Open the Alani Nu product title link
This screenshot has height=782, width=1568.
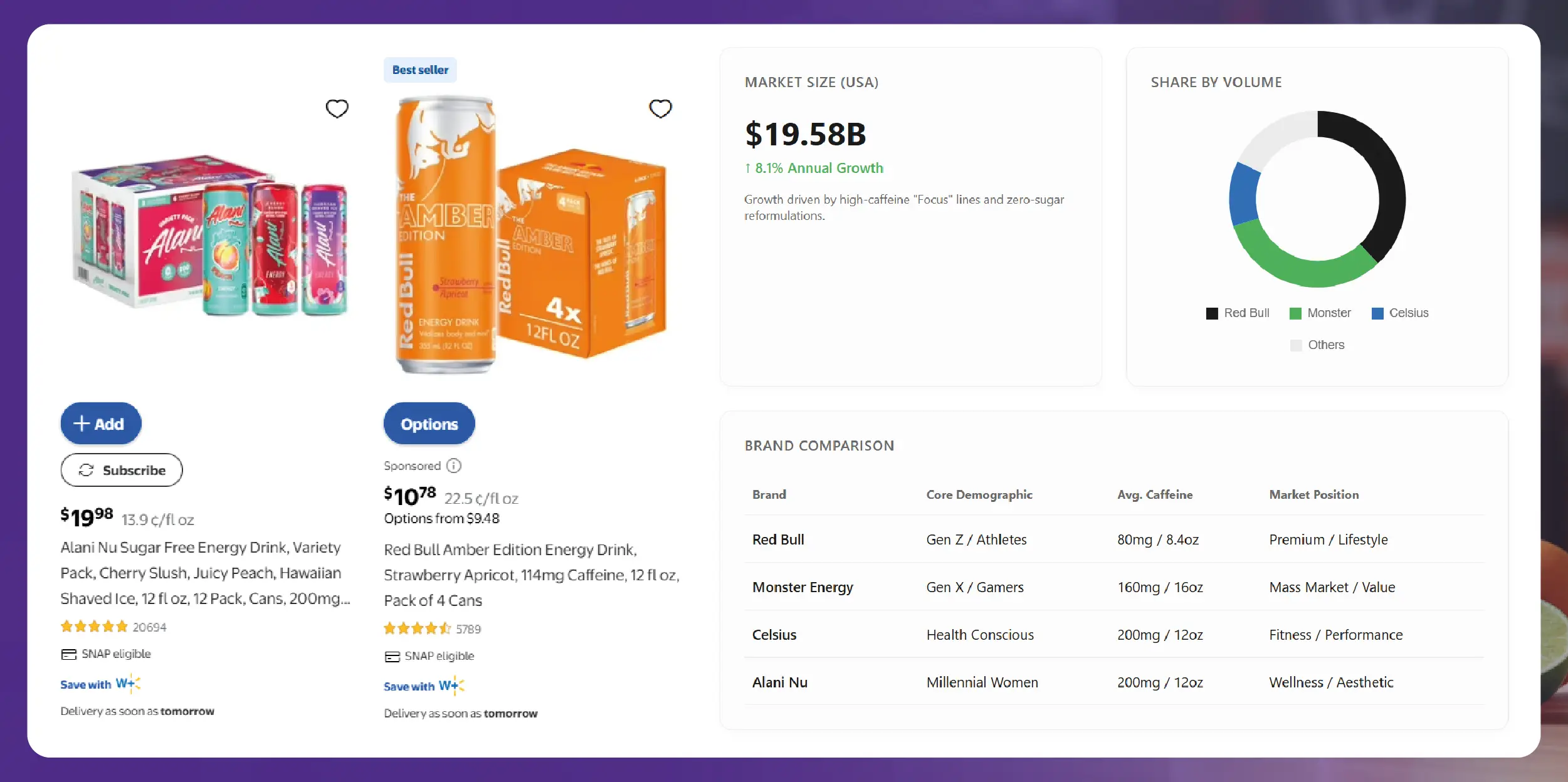click(x=201, y=573)
